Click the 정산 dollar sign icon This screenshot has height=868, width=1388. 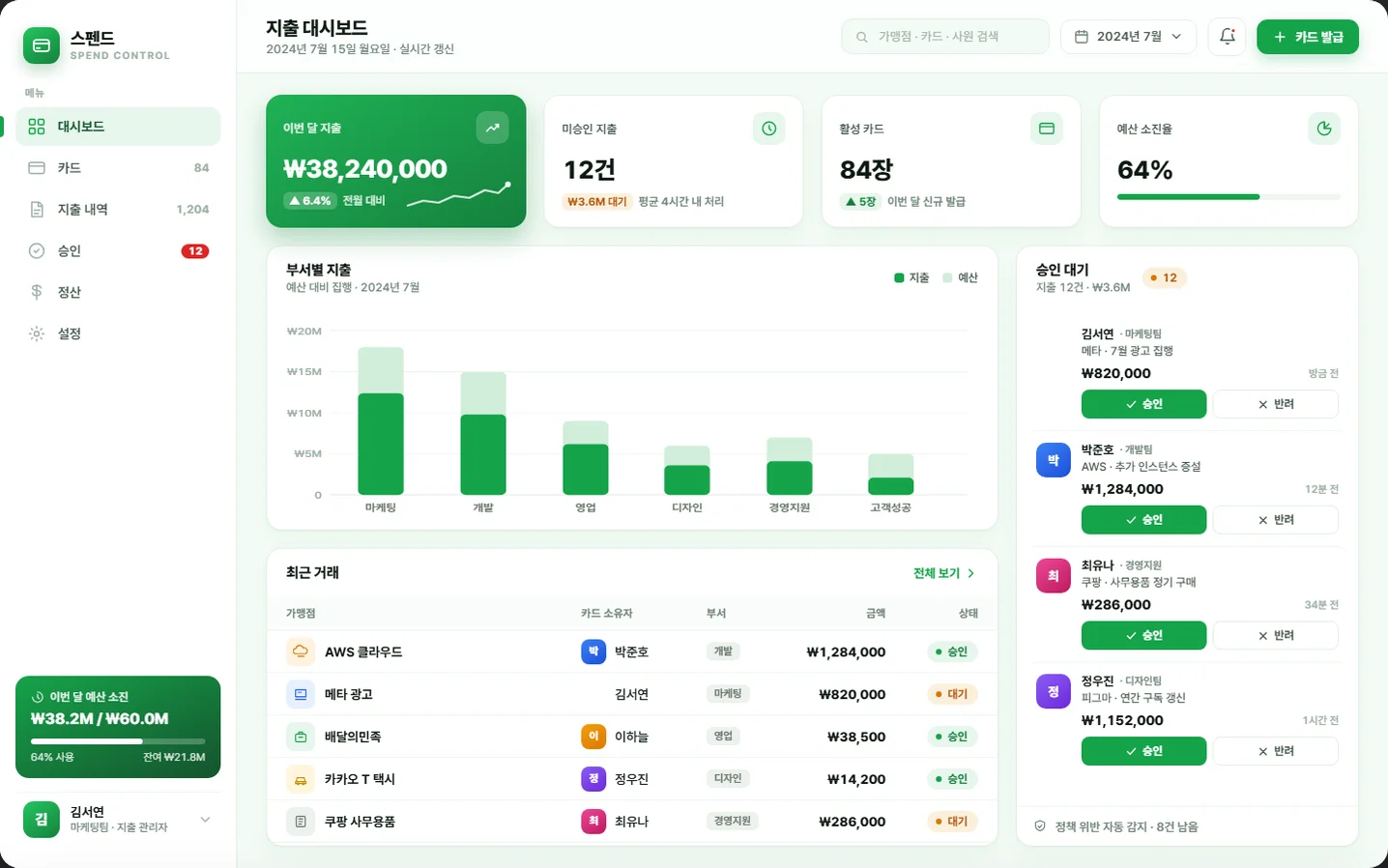[37, 292]
